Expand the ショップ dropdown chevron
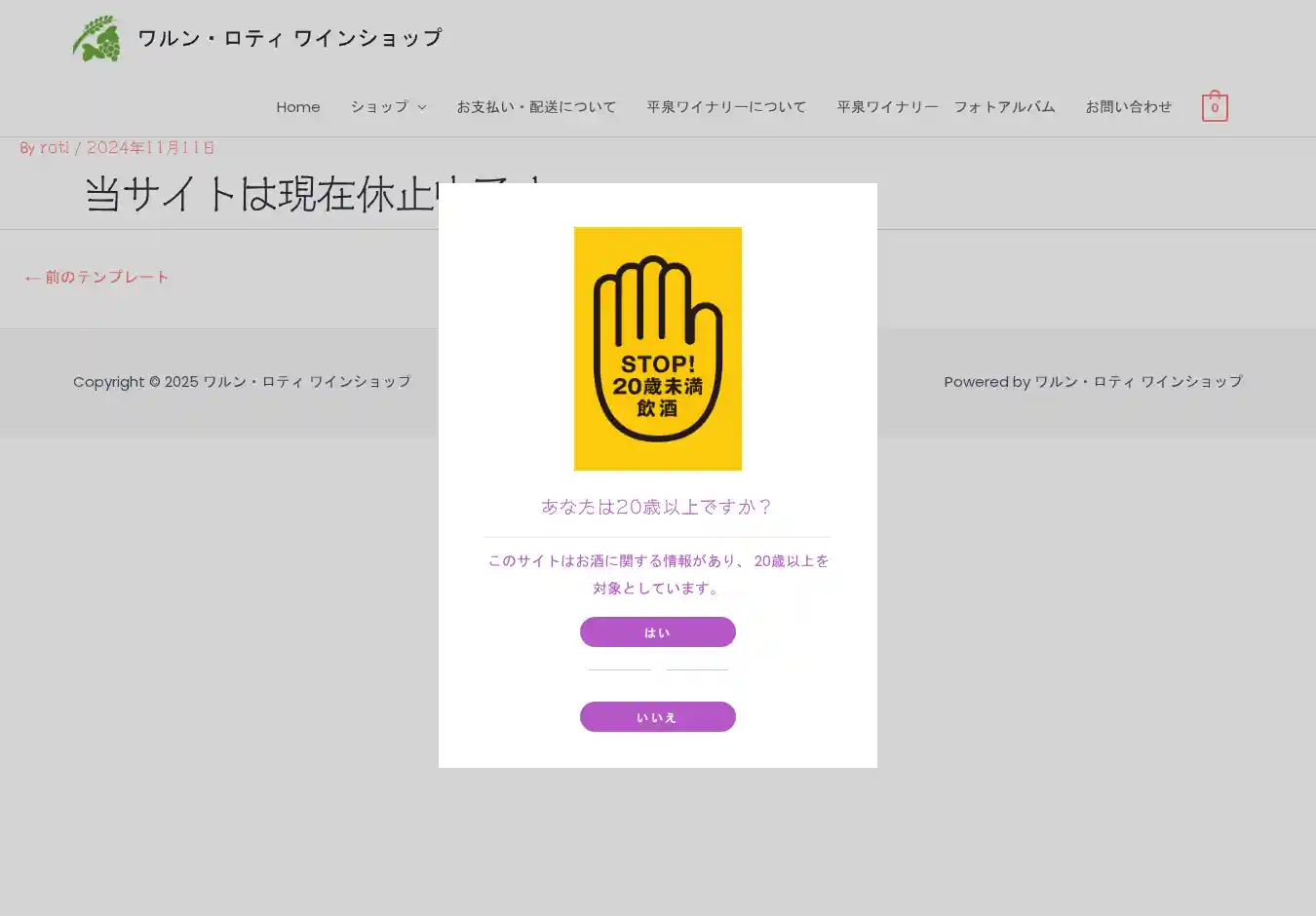This screenshot has width=1316, height=916. point(422,107)
